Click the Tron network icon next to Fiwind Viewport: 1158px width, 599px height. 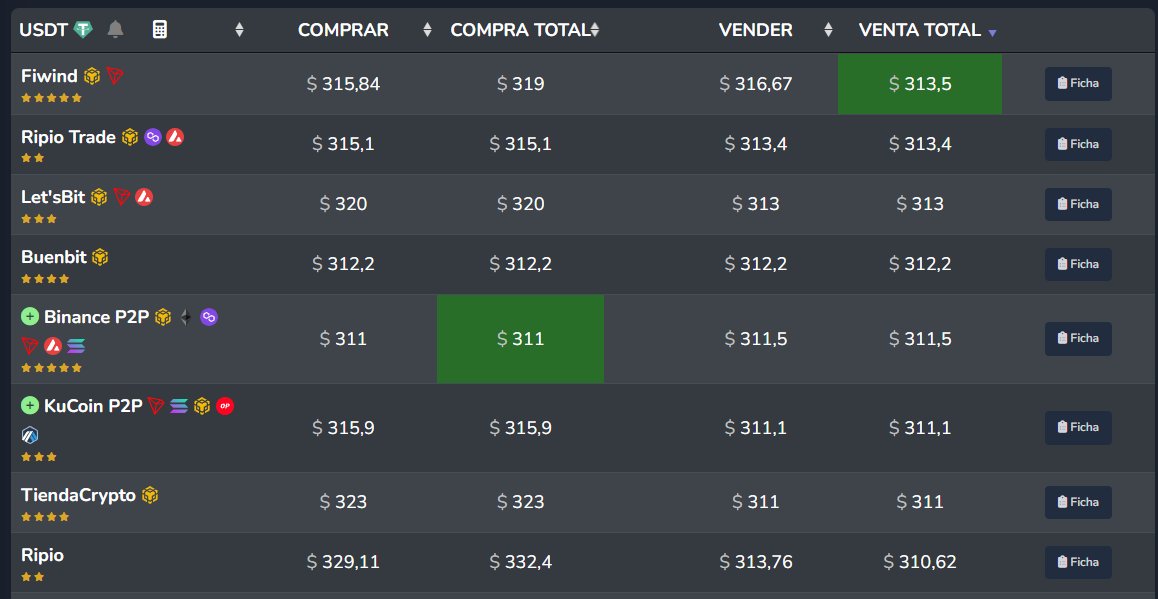pos(114,75)
